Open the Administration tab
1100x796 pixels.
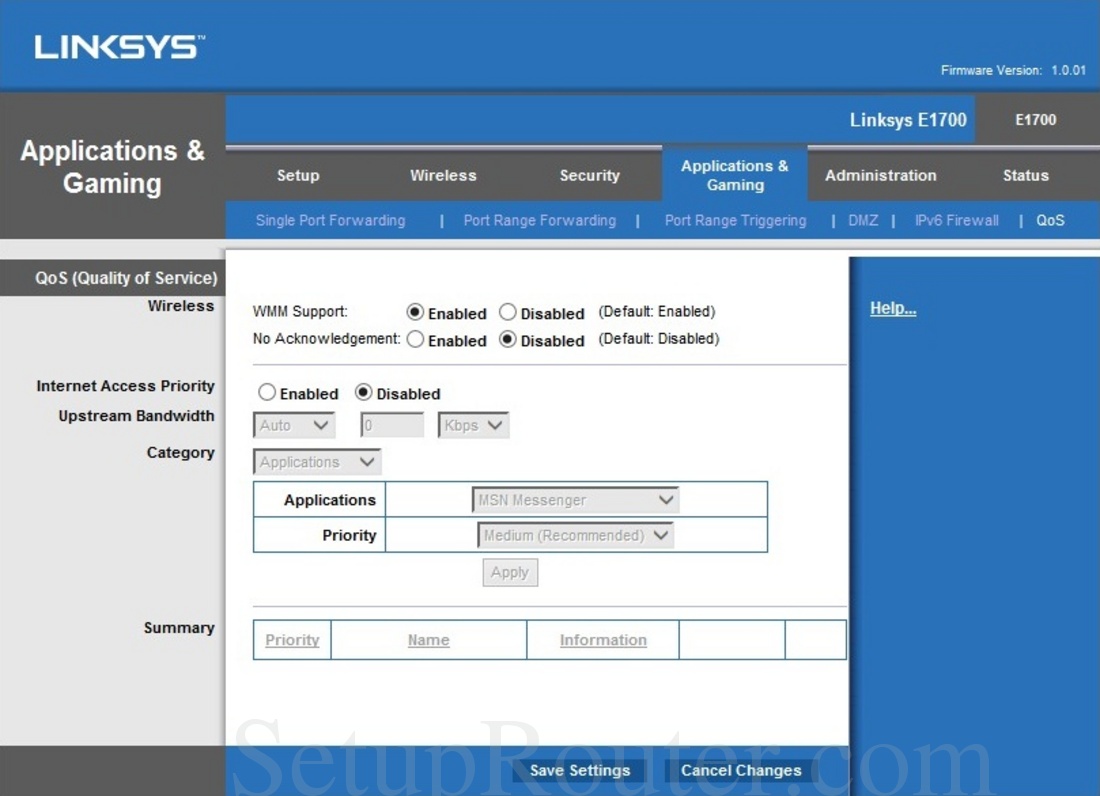(881, 175)
